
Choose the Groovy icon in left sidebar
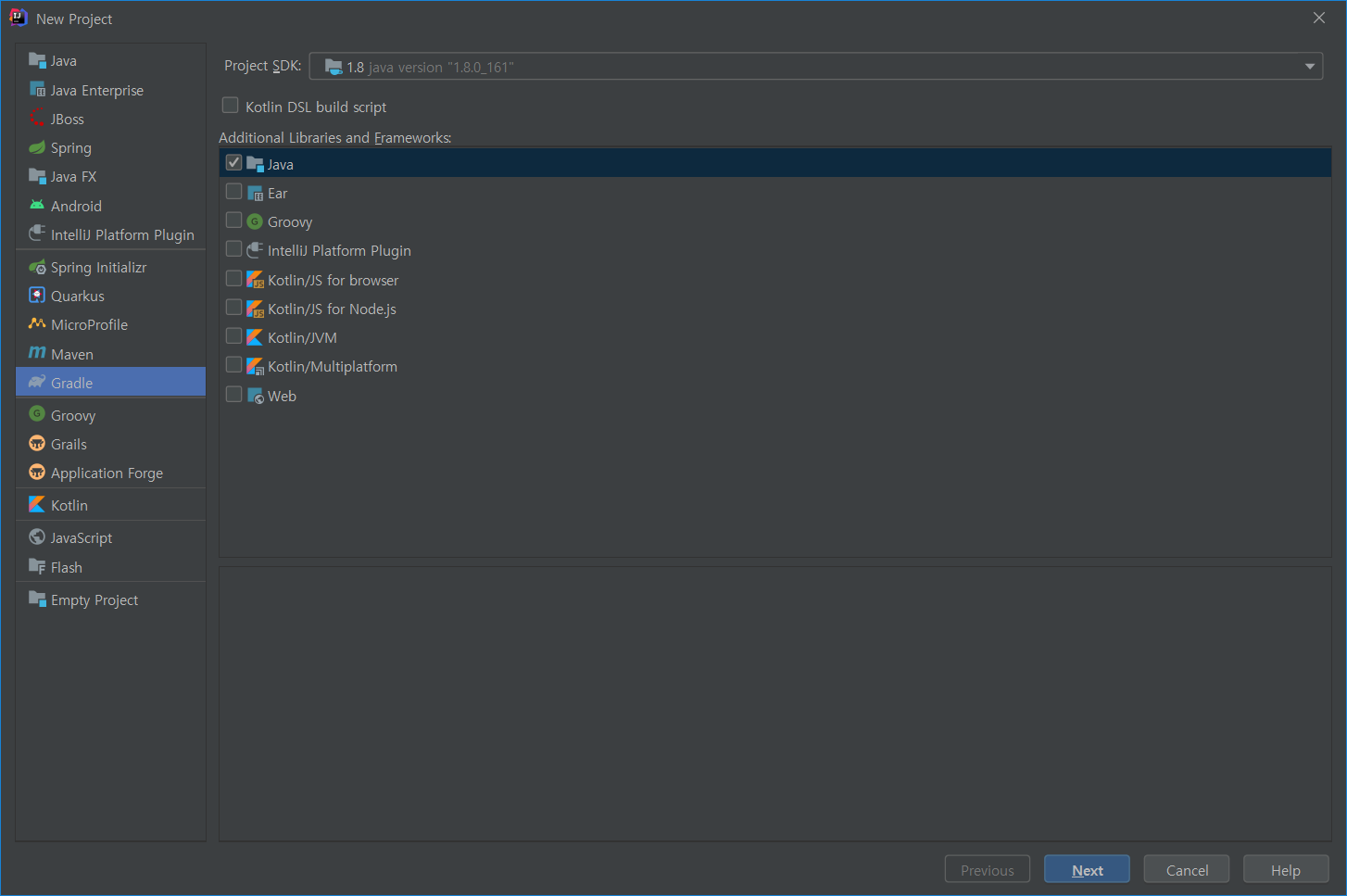tap(37, 414)
